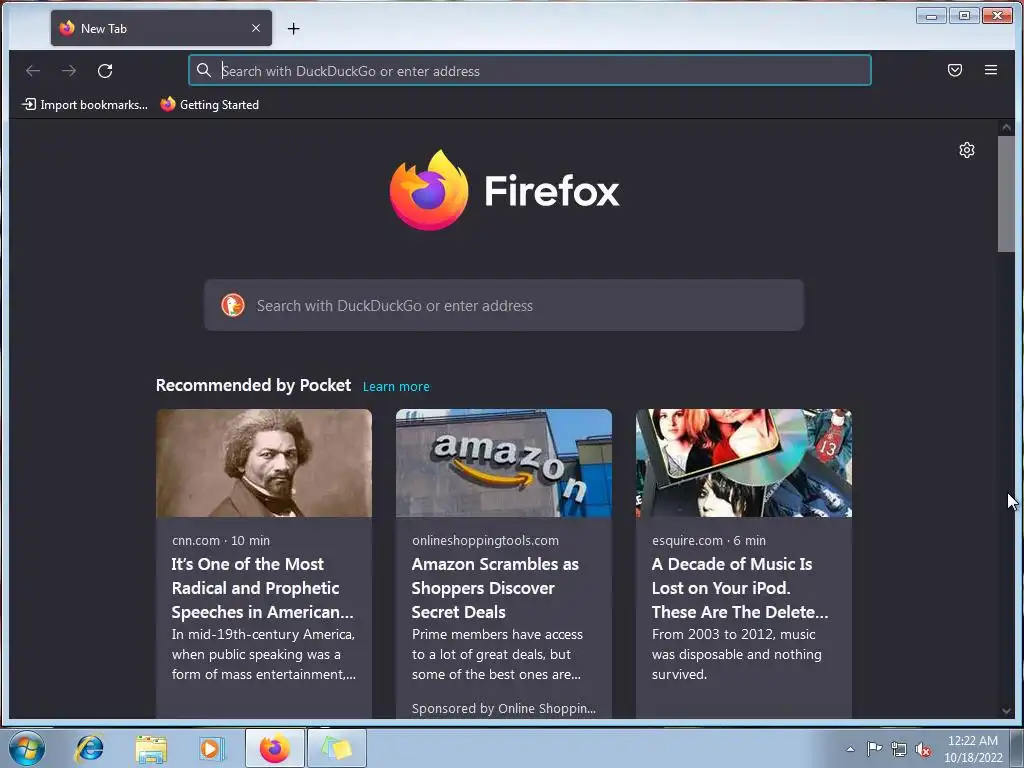Click the muted volume tray icon
The image size is (1024, 768).
(923, 750)
